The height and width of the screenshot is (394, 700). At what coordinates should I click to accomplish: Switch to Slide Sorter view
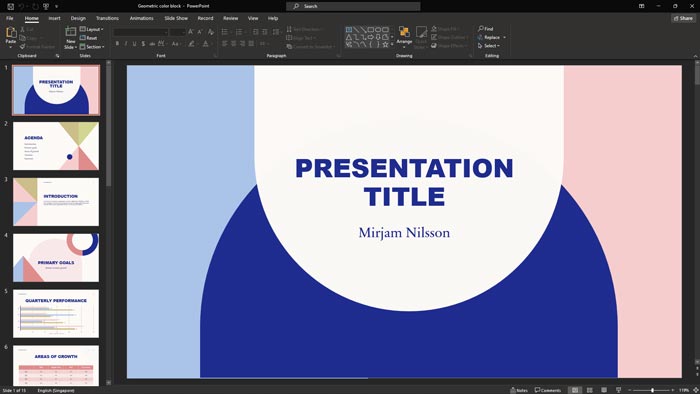tap(590, 390)
